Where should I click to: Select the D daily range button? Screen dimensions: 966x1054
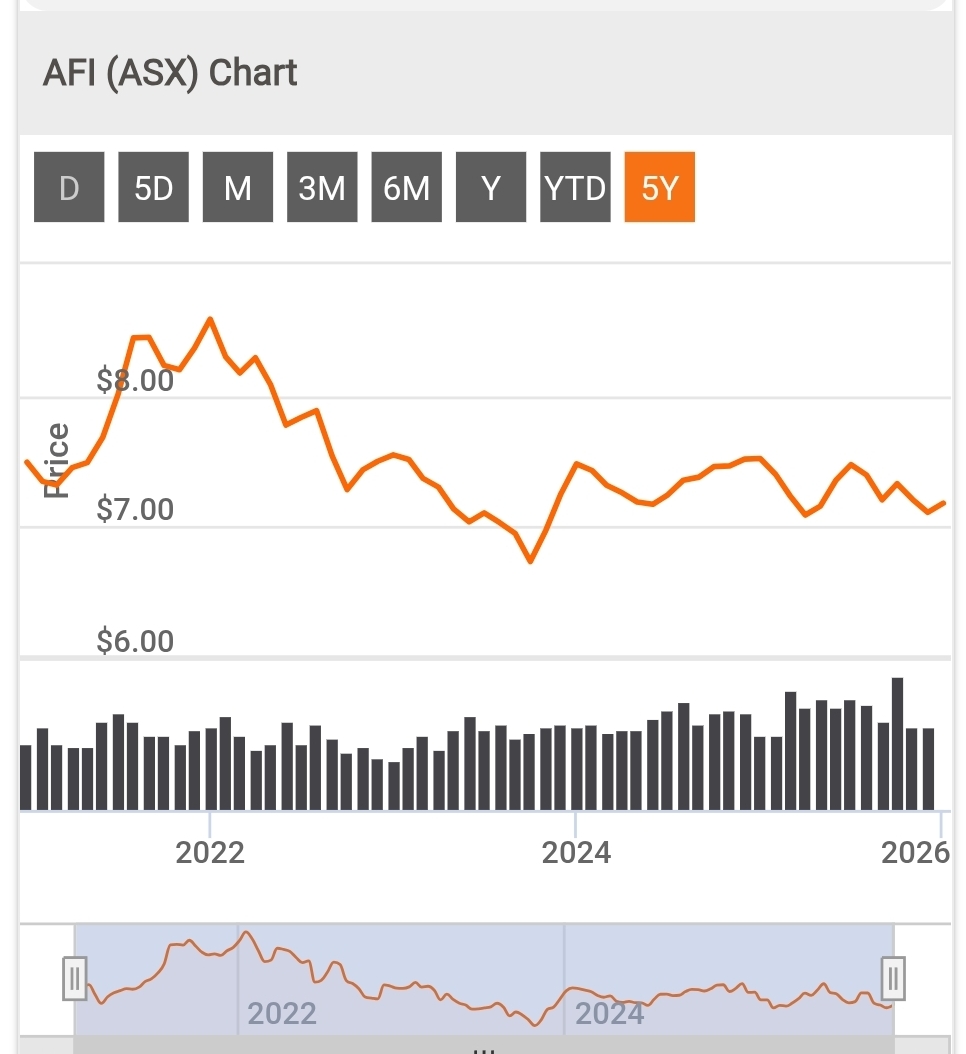point(69,187)
